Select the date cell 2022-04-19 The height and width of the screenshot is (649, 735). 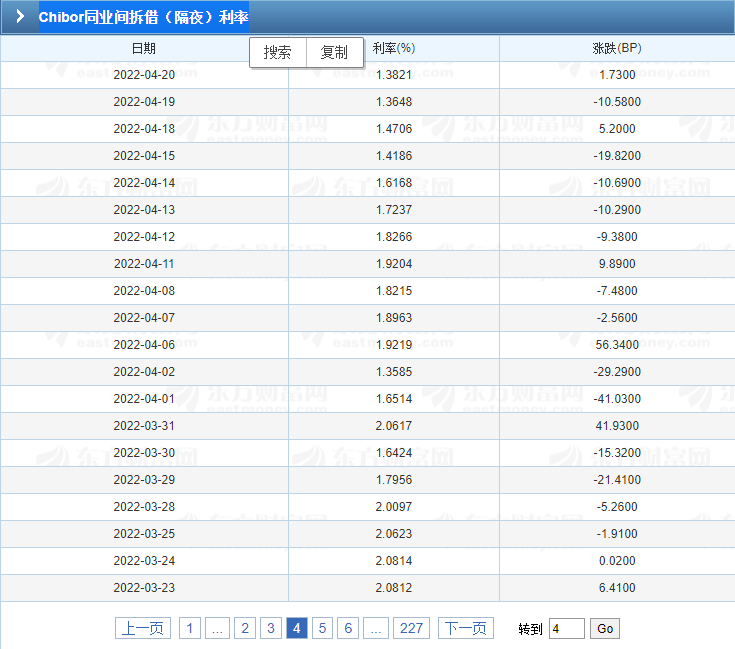pyautogui.click(x=144, y=102)
